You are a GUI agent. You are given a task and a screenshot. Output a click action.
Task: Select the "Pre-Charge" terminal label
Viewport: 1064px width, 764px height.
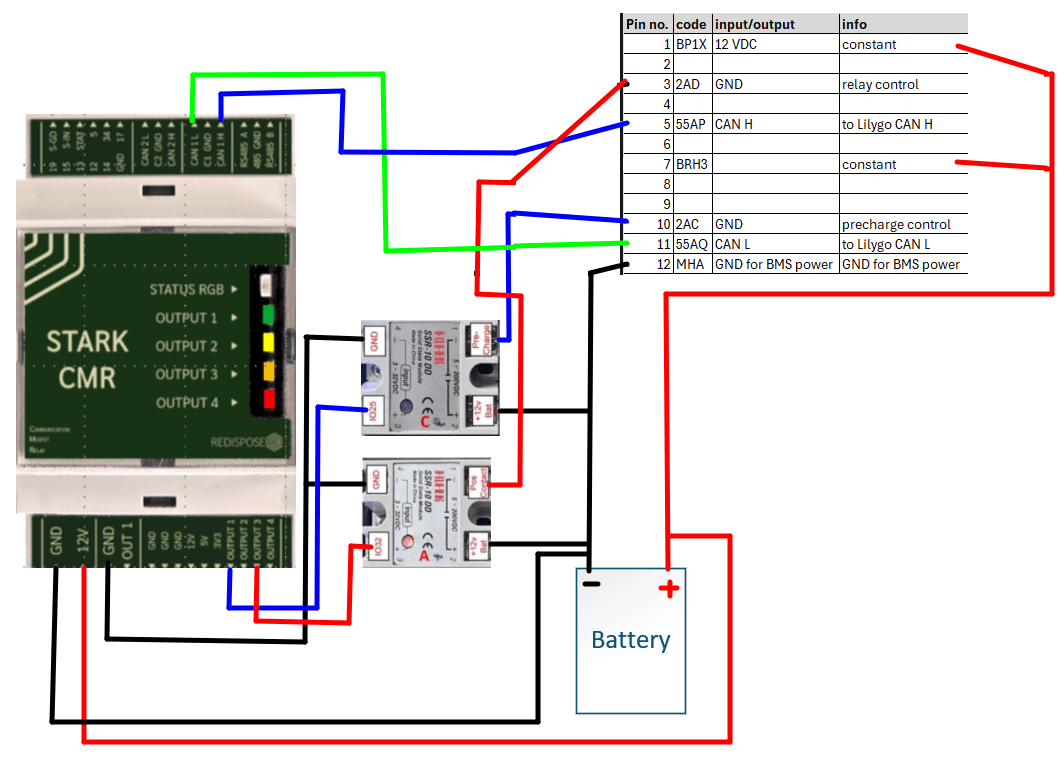(x=481, y=339)
